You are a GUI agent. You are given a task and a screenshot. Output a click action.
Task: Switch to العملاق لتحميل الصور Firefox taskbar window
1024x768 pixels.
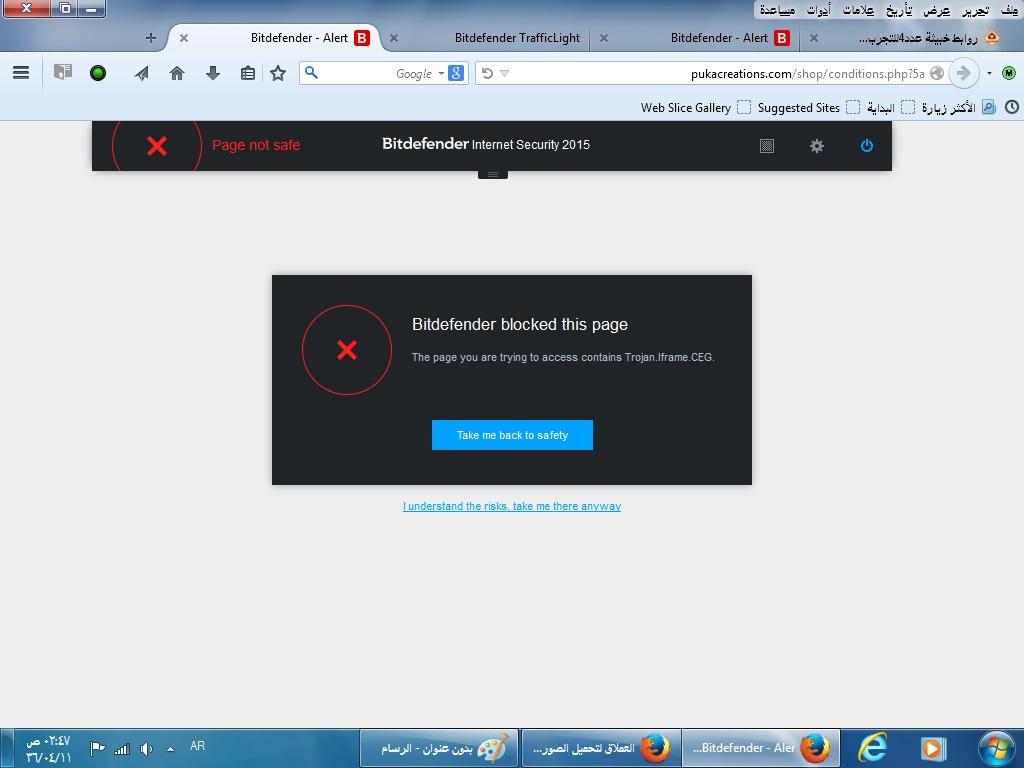pos(601,748)
